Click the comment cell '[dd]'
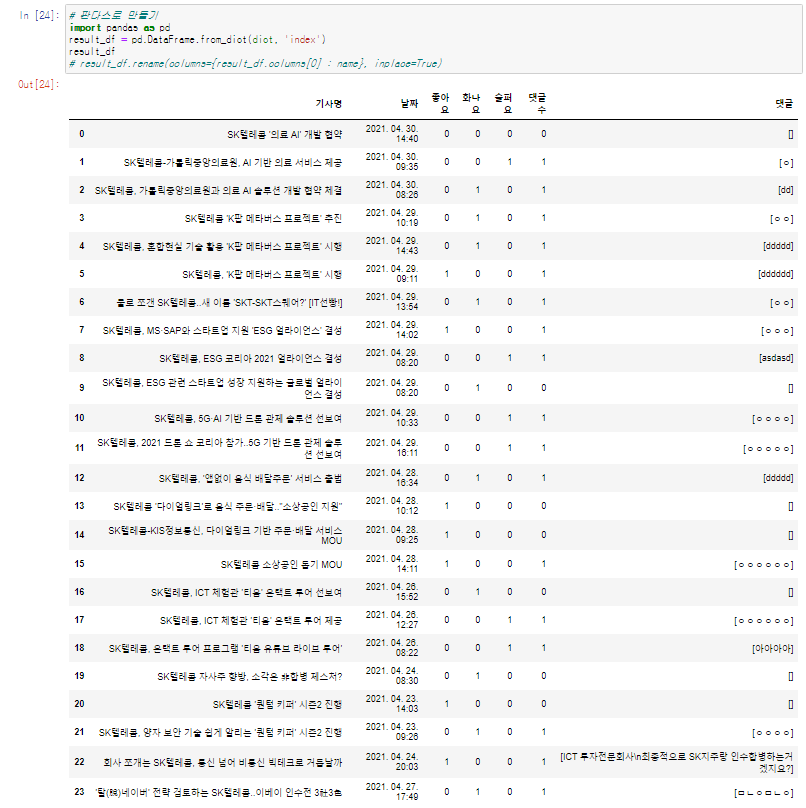This screenshot has height=808, width=806. click(x=786, y=190)
